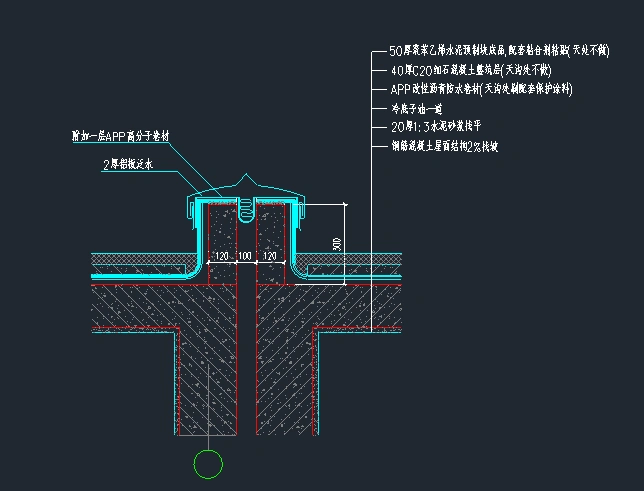Select the 20厚1:3 mortar leveling note
The height and width of the screenshot is (491, 644).
(436, 127)
